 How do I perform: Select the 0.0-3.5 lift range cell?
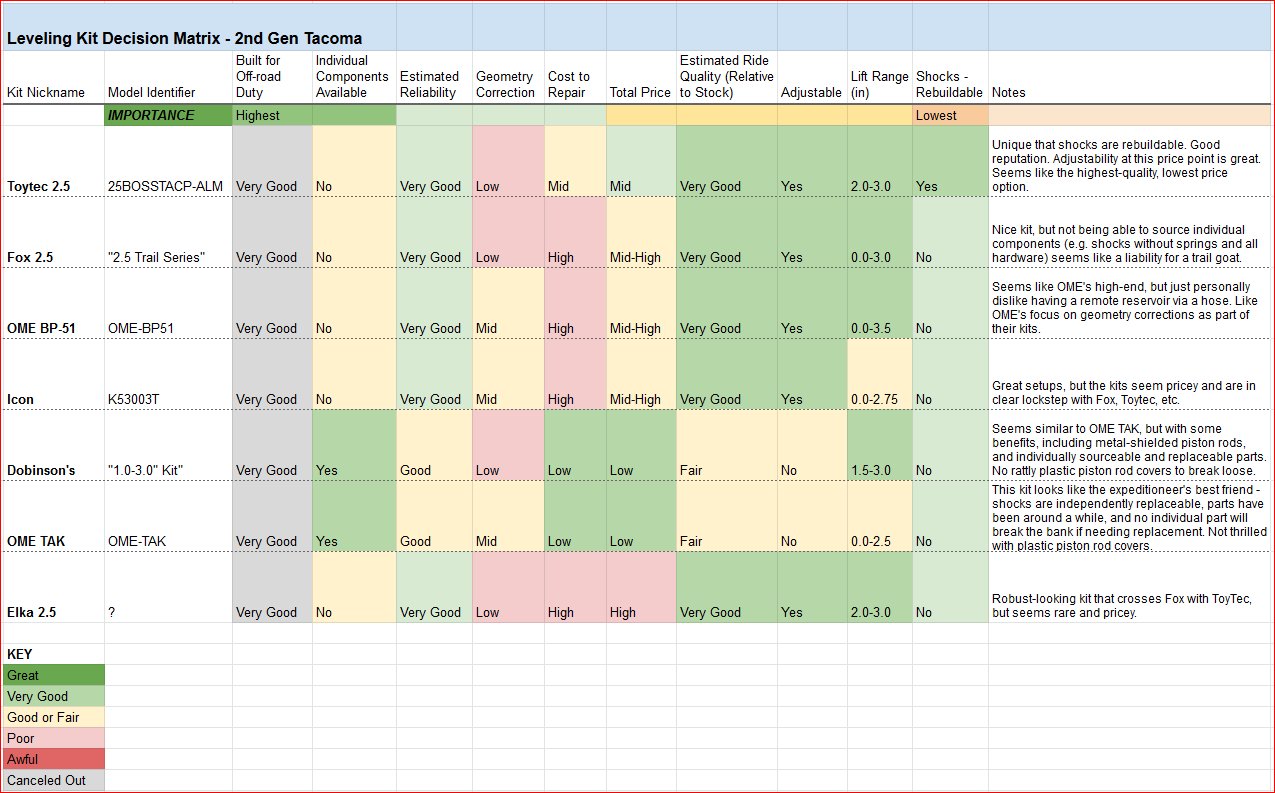pyautogui.click(x=880, y=303)
